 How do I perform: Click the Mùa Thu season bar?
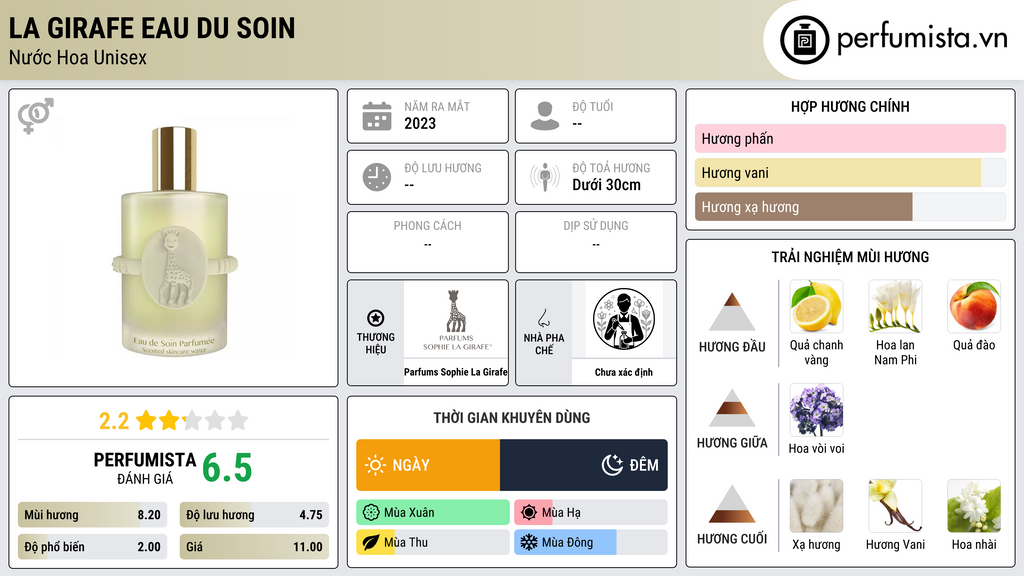(x=433, y=542)
